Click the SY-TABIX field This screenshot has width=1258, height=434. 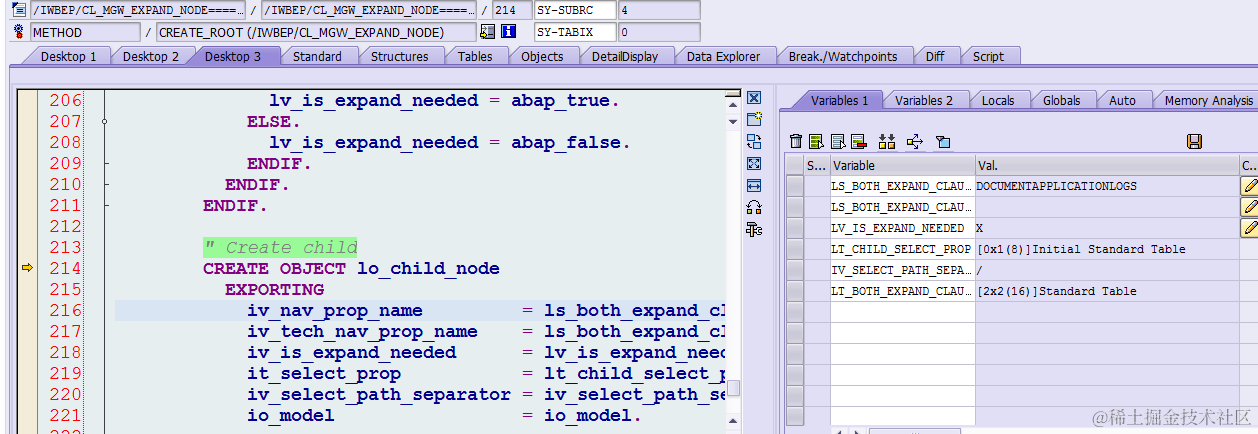coord(575,32)
